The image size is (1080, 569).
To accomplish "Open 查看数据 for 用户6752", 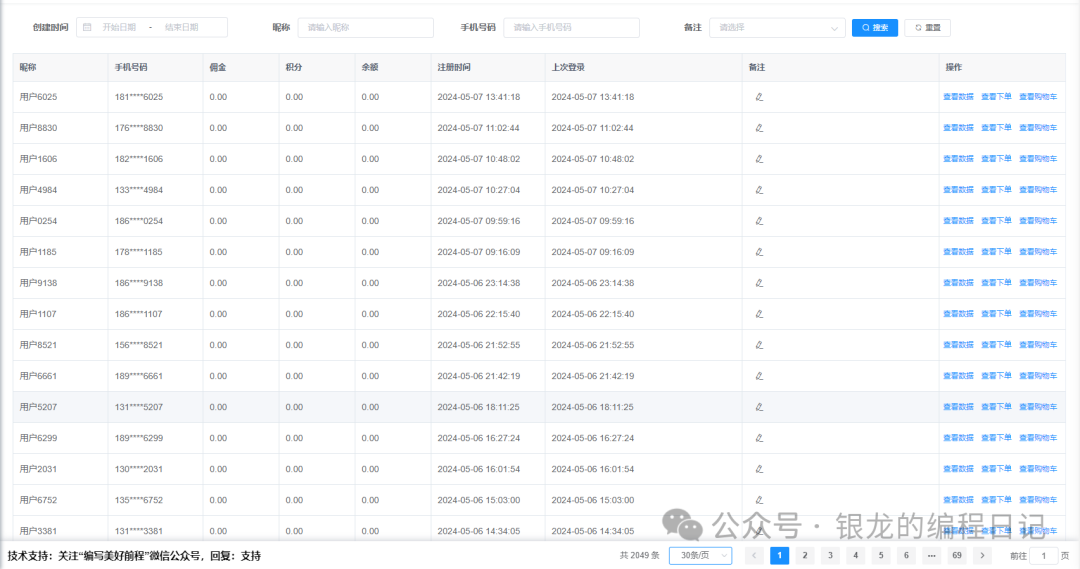I will [x=958, y=500].
